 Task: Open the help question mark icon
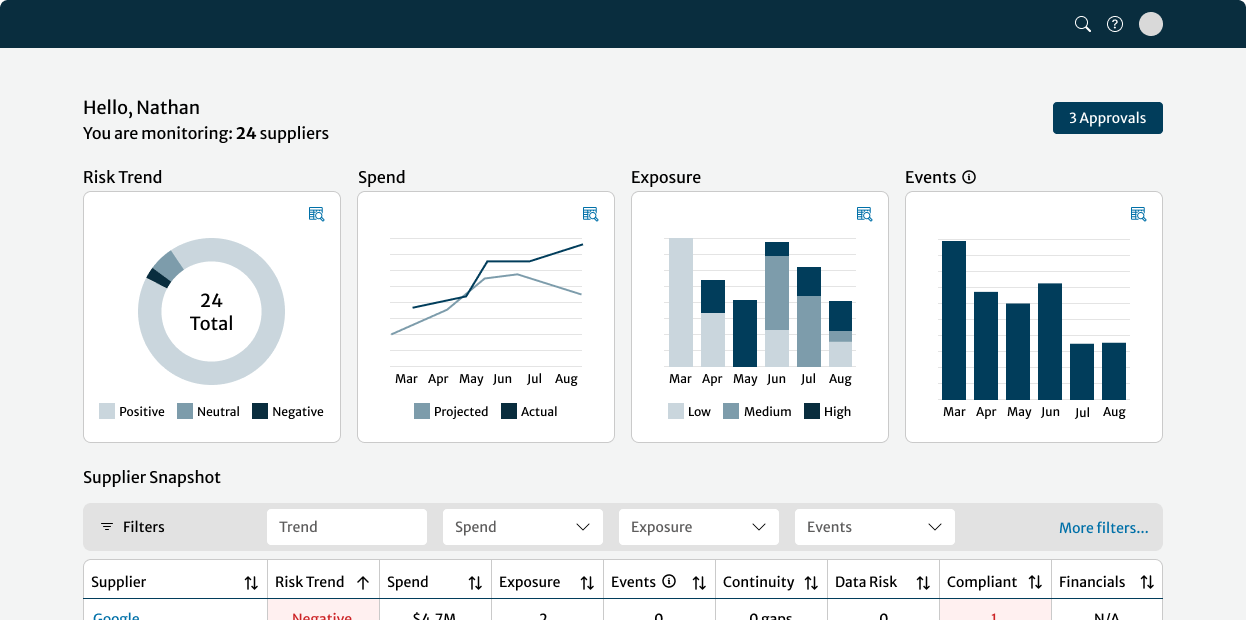1115,23
